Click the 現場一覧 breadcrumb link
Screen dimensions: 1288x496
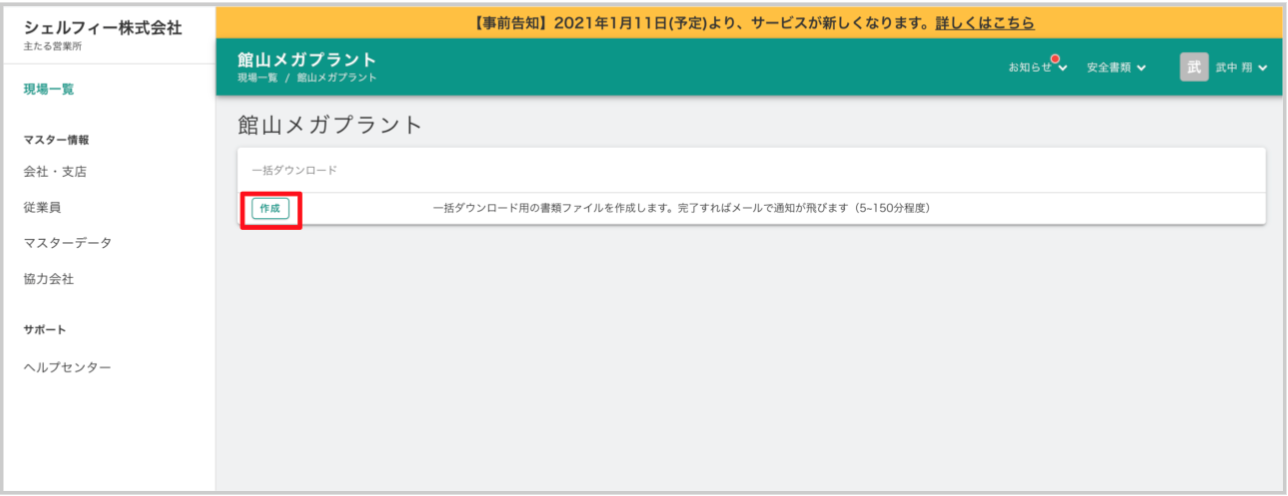click(x=257, y=78)
